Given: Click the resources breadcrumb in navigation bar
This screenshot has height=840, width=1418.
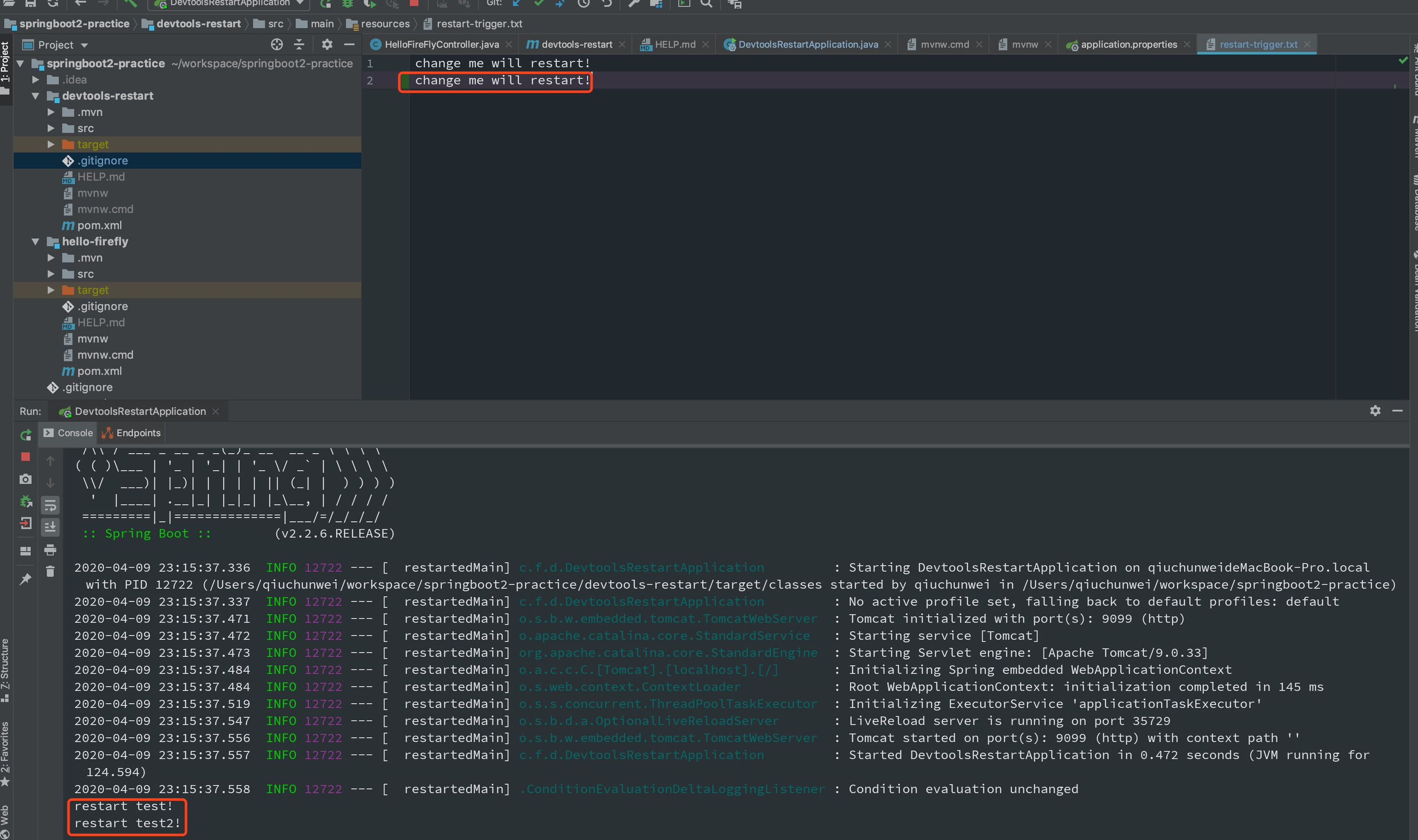Looking at the screenshot, I should [x=385, y=24].
